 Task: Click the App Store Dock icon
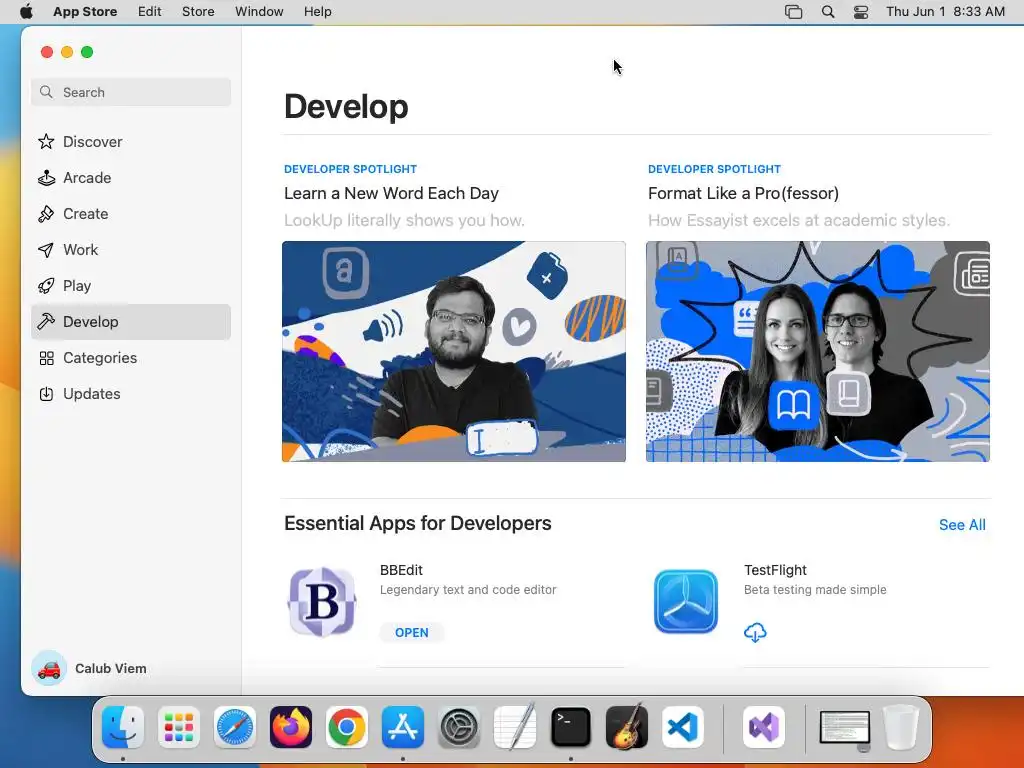click(403, 727)
